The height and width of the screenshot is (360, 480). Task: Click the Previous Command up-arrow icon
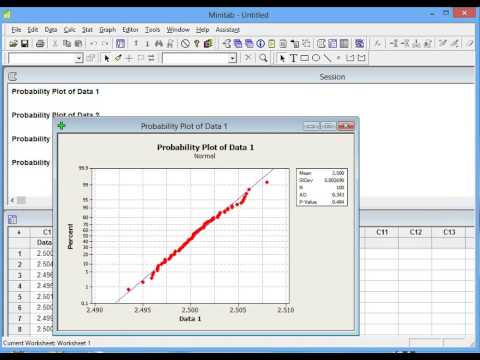[136, 43]
